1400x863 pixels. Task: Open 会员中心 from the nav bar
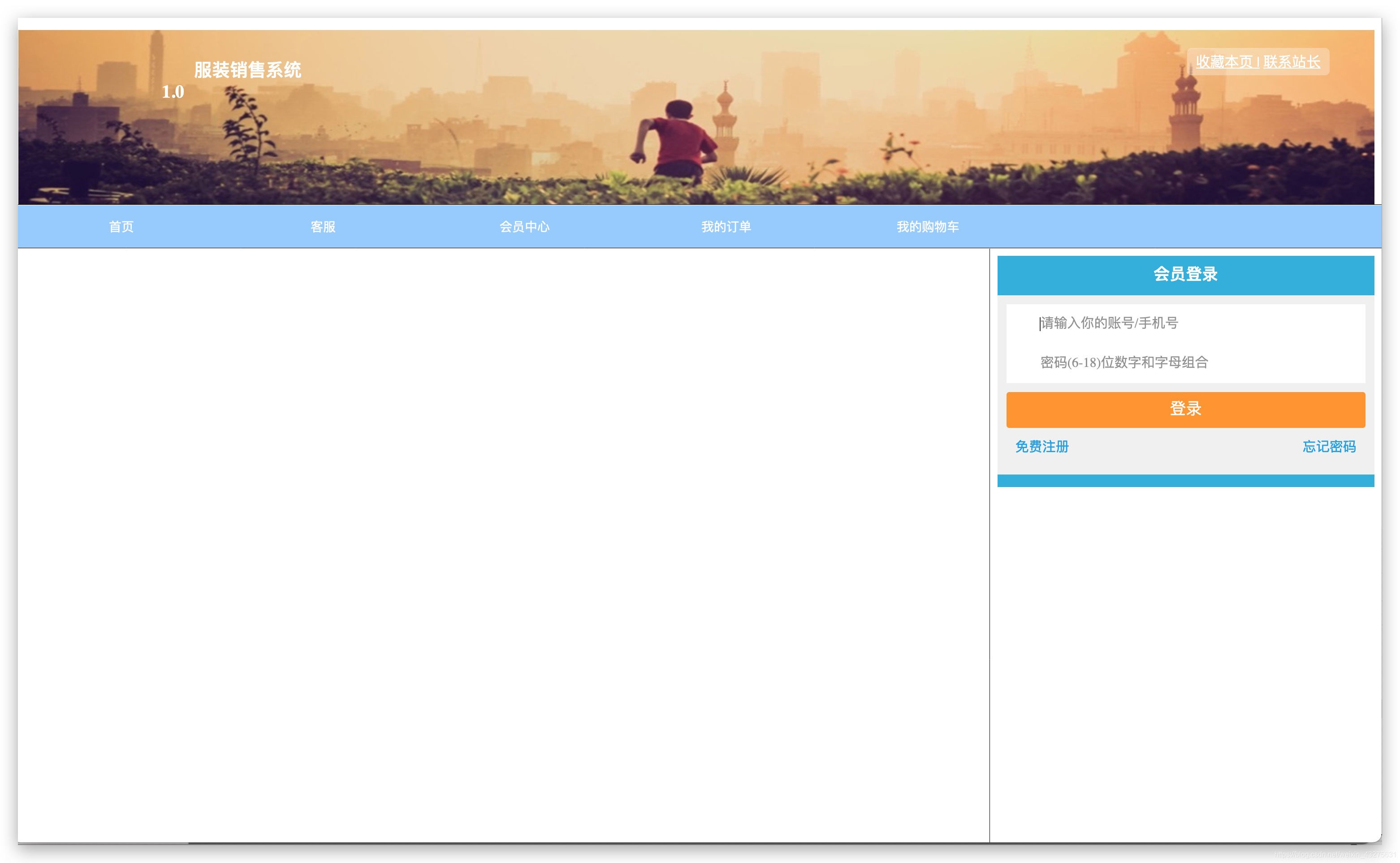tap(524, 227)
